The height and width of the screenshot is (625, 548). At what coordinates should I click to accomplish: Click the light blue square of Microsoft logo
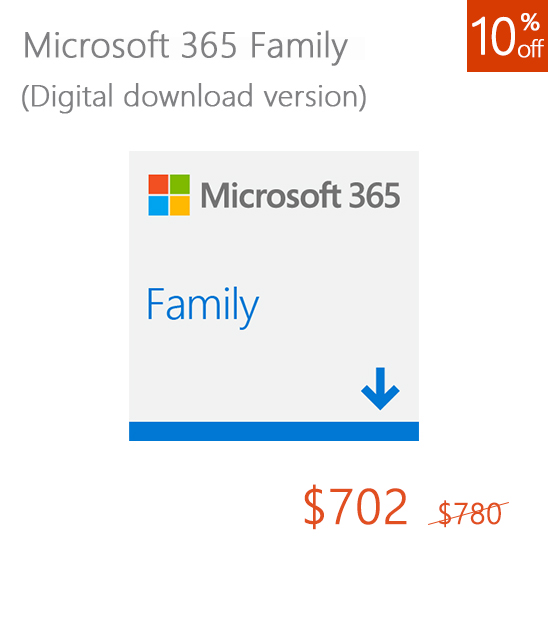coord(158,206)
